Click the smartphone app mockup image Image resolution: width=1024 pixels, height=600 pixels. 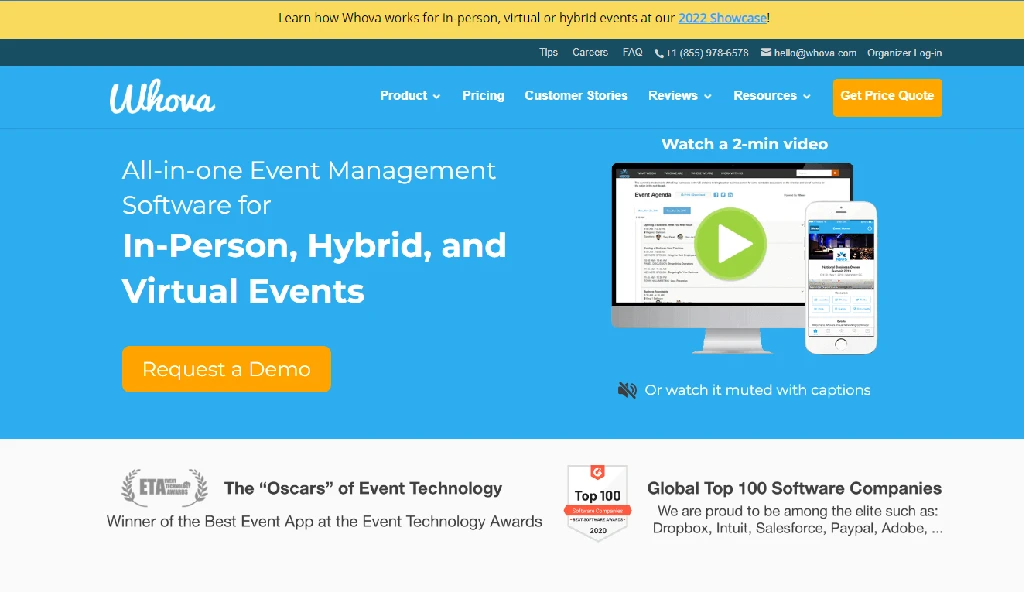[840, 277]
